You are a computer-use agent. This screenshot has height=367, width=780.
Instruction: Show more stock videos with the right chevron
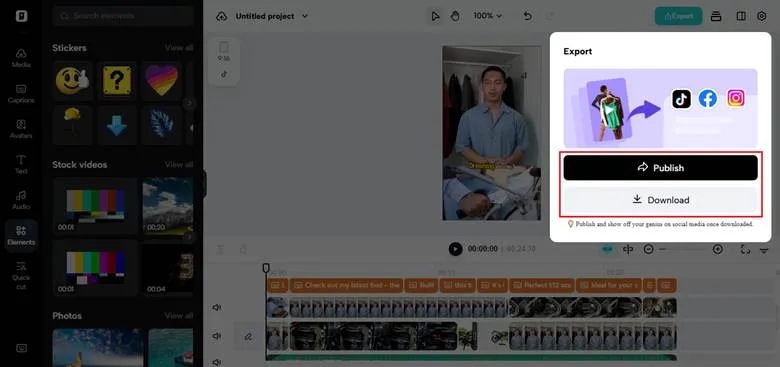[189, 237]
